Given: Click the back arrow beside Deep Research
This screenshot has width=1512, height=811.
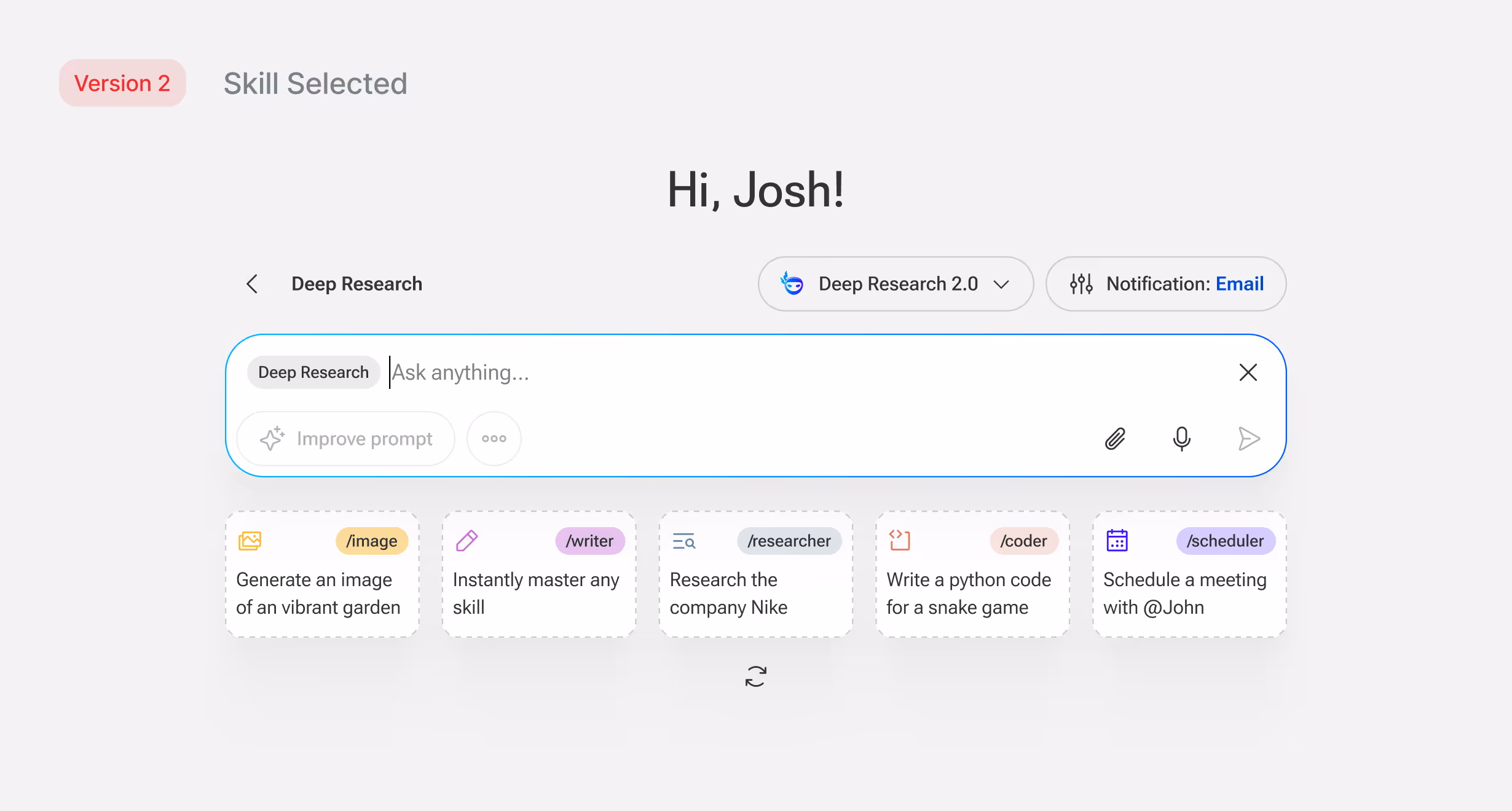Looking at the screenshot, I should [x=252, y=284].
